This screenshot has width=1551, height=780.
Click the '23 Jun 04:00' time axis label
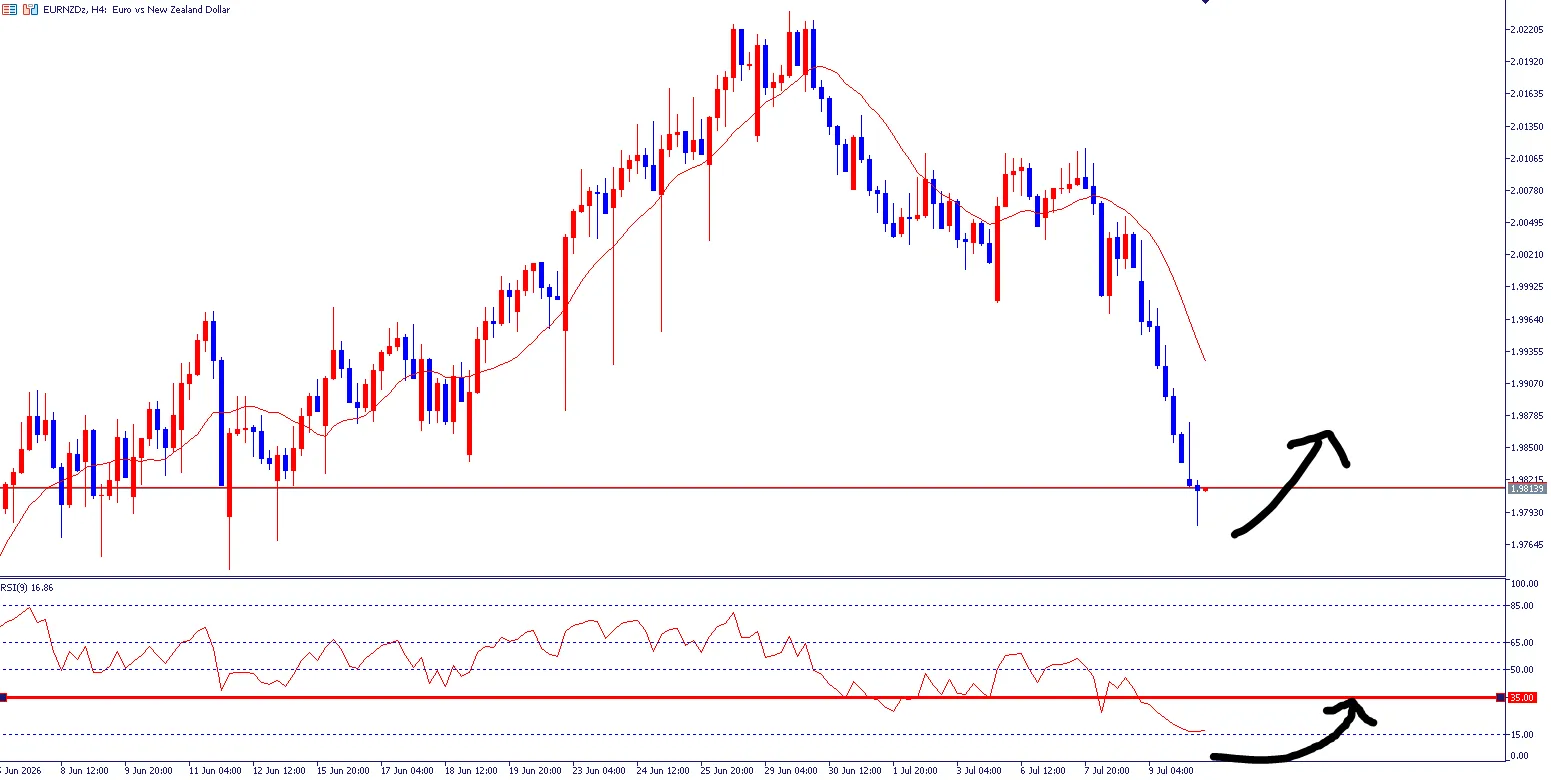(x=599, y=771)
